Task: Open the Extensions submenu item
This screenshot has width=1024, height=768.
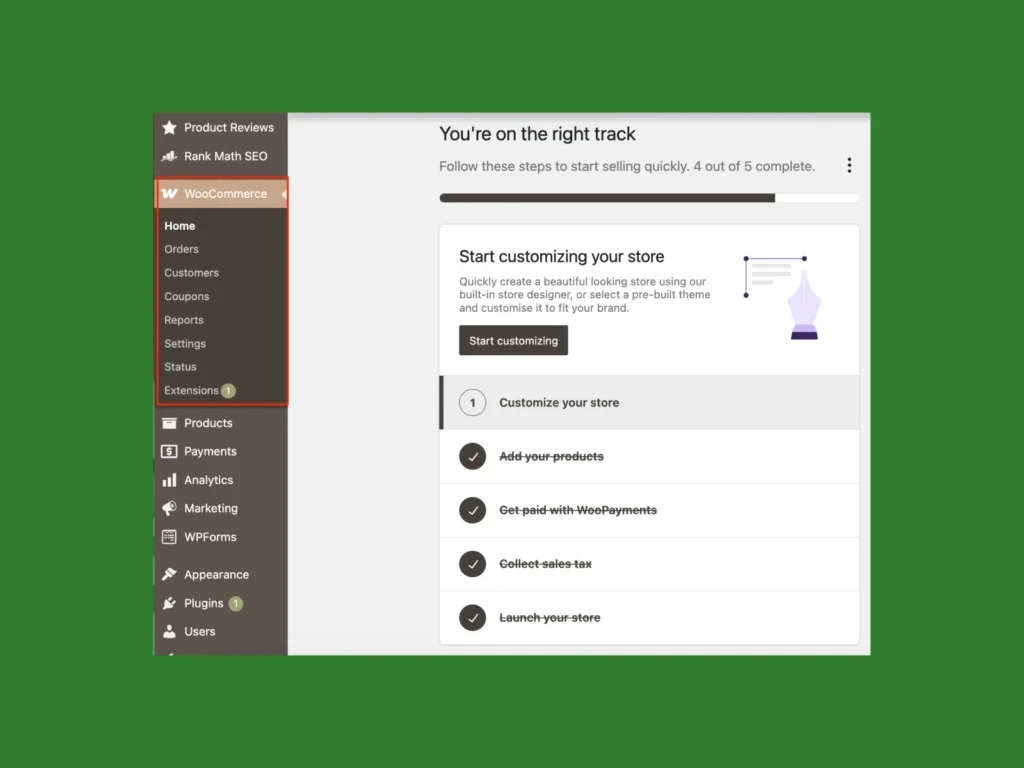Action: click(191, 391)
